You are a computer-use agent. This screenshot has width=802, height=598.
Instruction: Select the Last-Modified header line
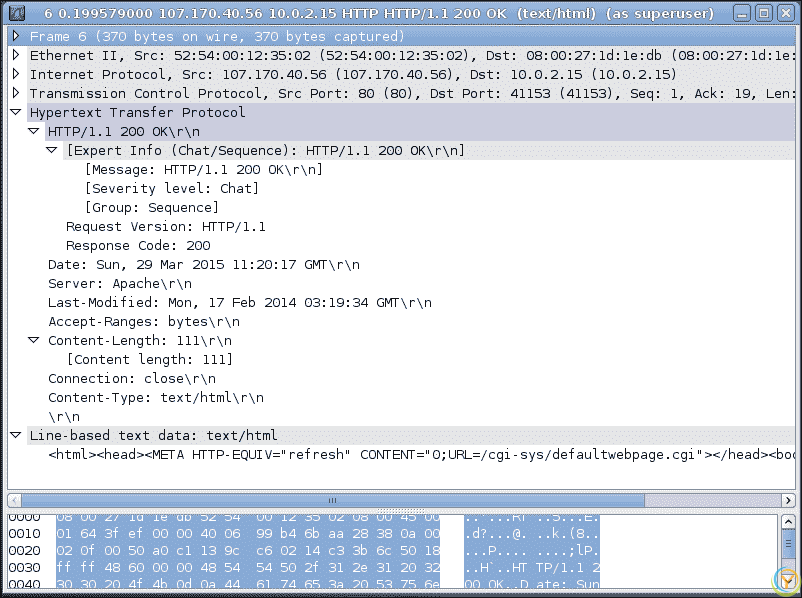point(240,302)
